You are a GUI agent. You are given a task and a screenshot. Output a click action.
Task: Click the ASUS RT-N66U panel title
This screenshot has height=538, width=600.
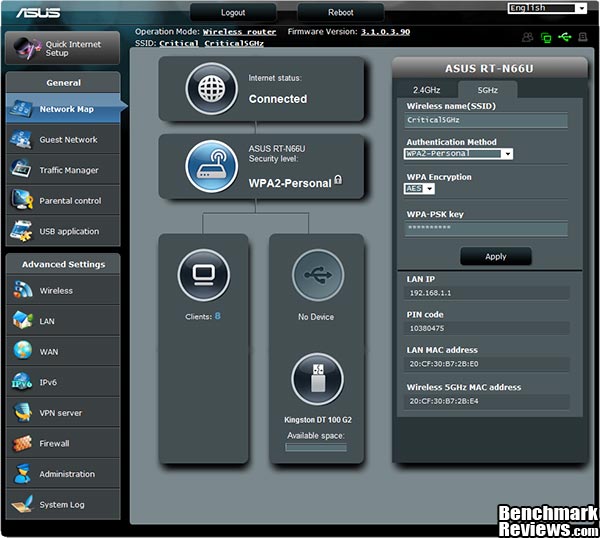point(489,68)
